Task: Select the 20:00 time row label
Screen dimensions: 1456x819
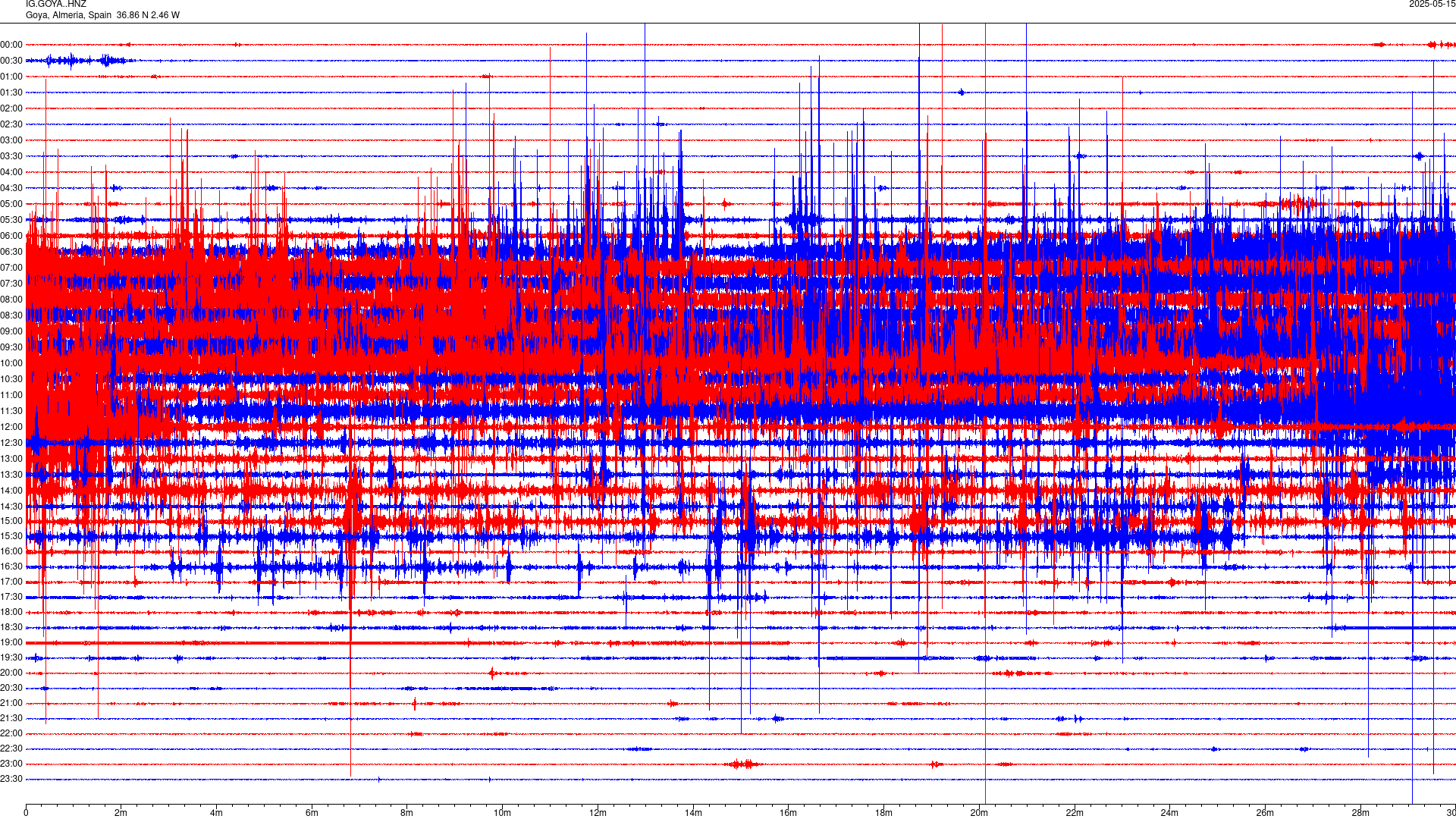Action: coord(11,673)
